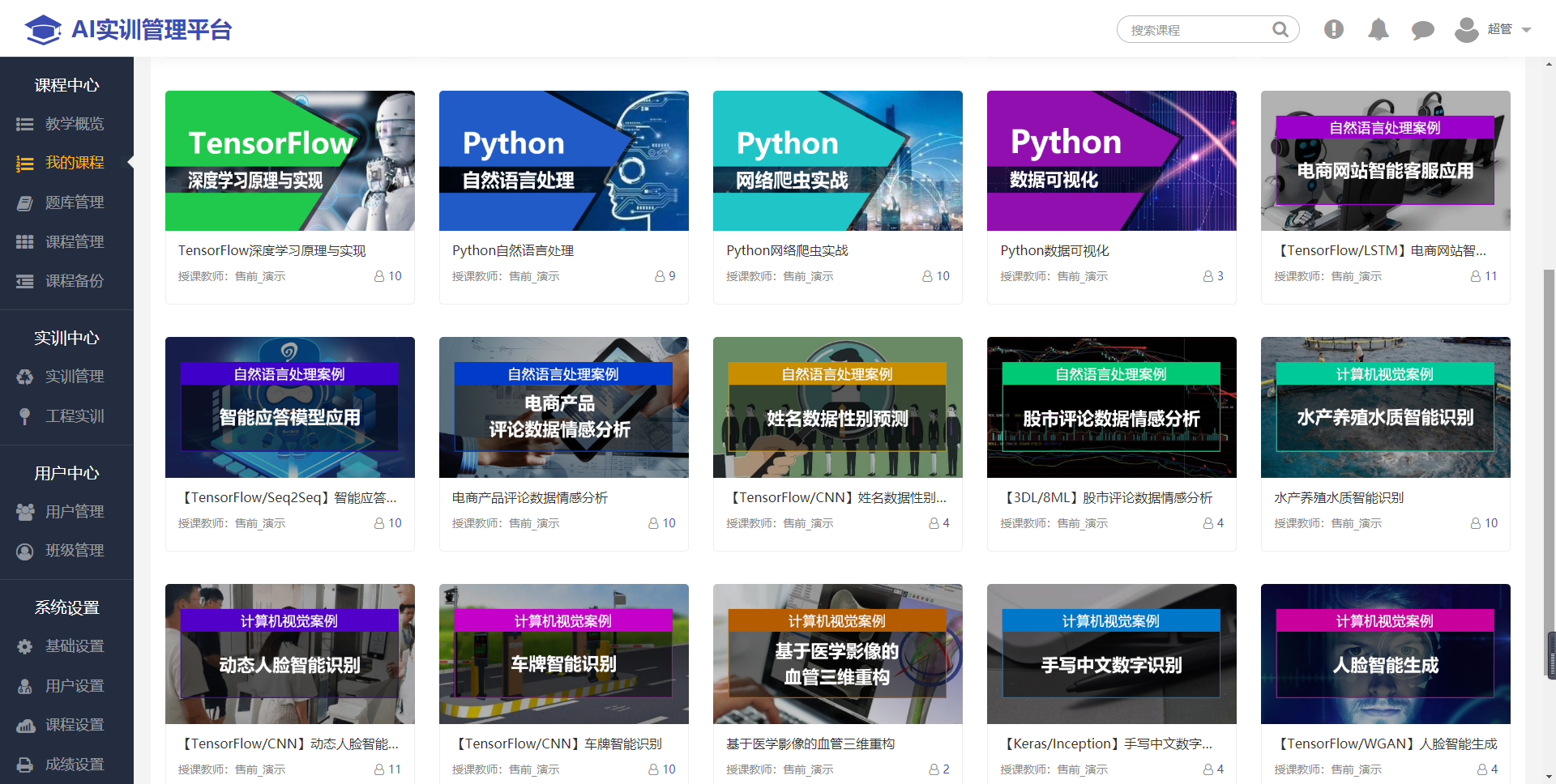The image size is (1556, 784).
Task: Click student count icon on Python自然语言处理 card
Action: (x=660, y=276)
